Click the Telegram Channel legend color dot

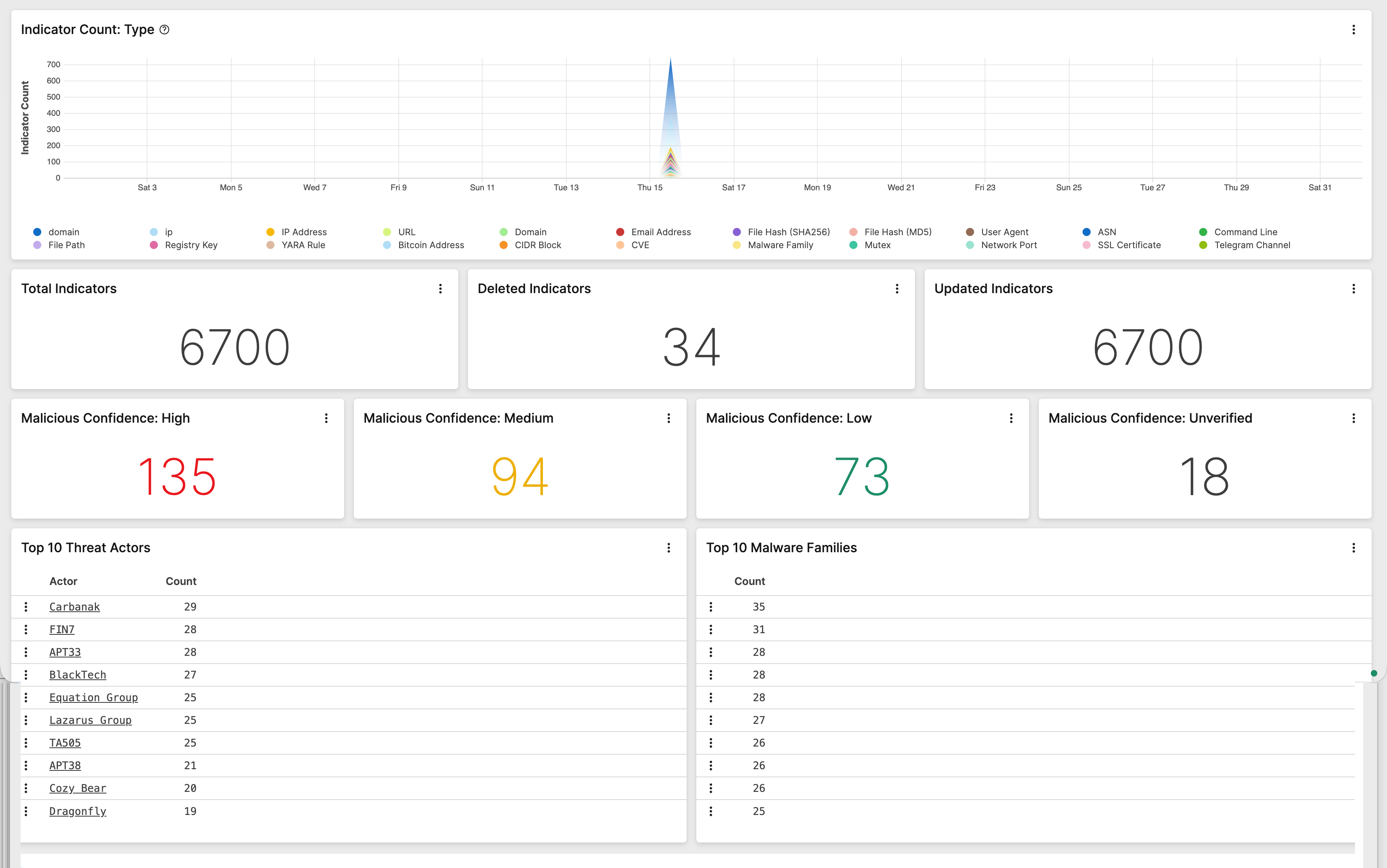(1203, 245)
